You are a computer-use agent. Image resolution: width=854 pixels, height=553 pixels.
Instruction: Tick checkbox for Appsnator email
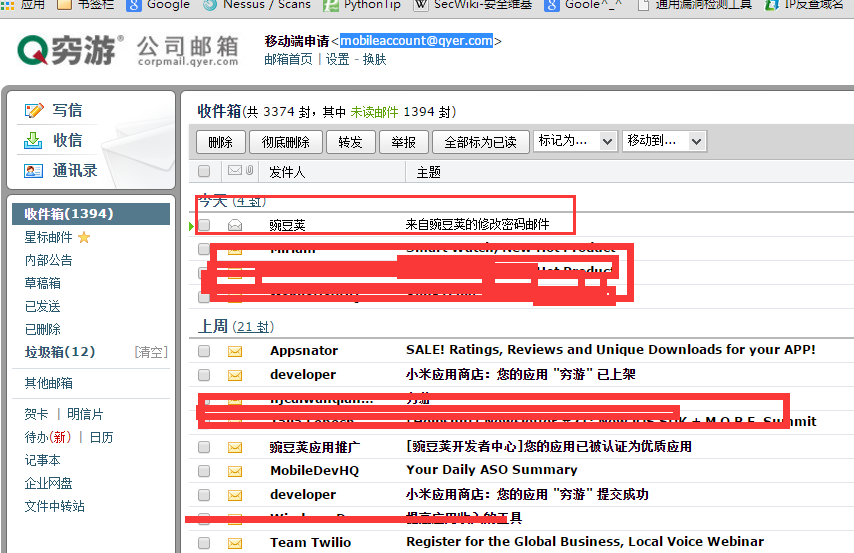tap(204, 351)
